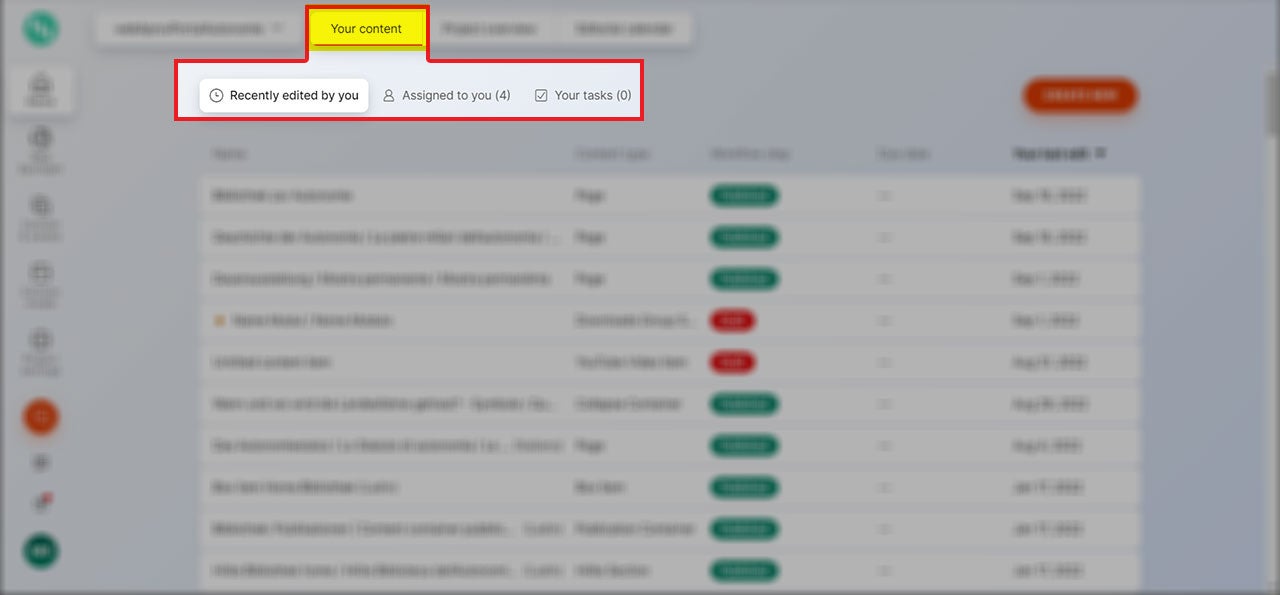Click the vertical scrollbar on the right edge
The image size is (1280, 595).
point(1272,110)
